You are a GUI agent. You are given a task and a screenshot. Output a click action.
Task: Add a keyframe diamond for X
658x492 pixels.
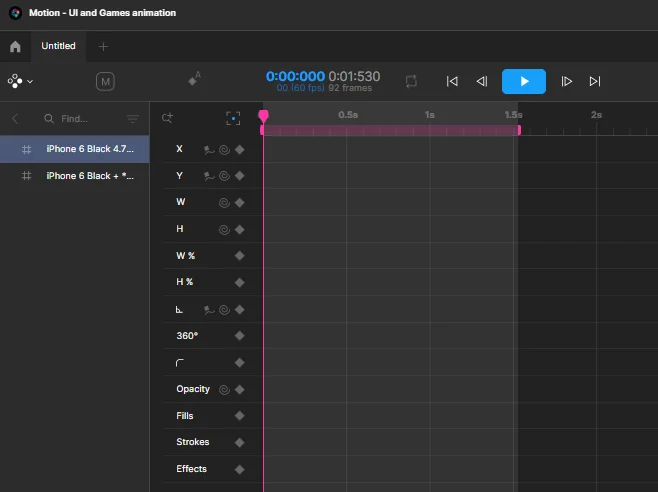click(240, 149)
